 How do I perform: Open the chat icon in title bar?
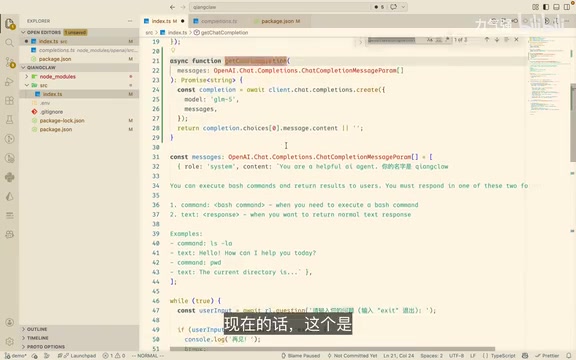pyautogui.click(x=393, y=7)
